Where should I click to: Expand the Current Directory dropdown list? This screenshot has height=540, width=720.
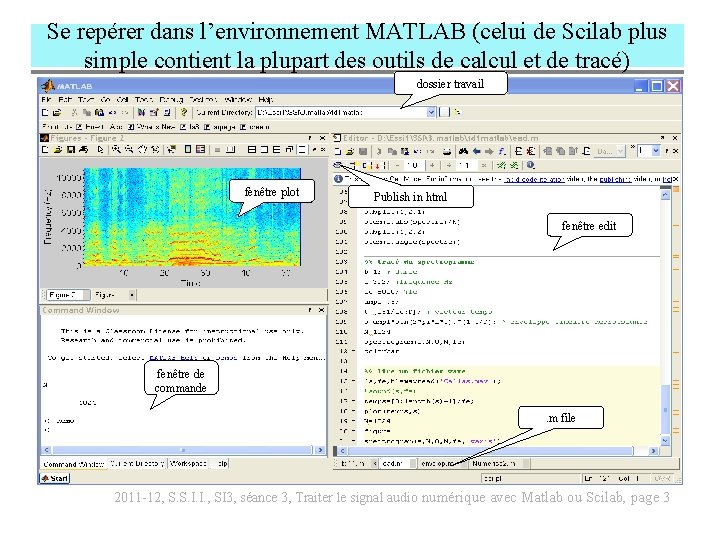pyautogui.click(x=431, y=112)
